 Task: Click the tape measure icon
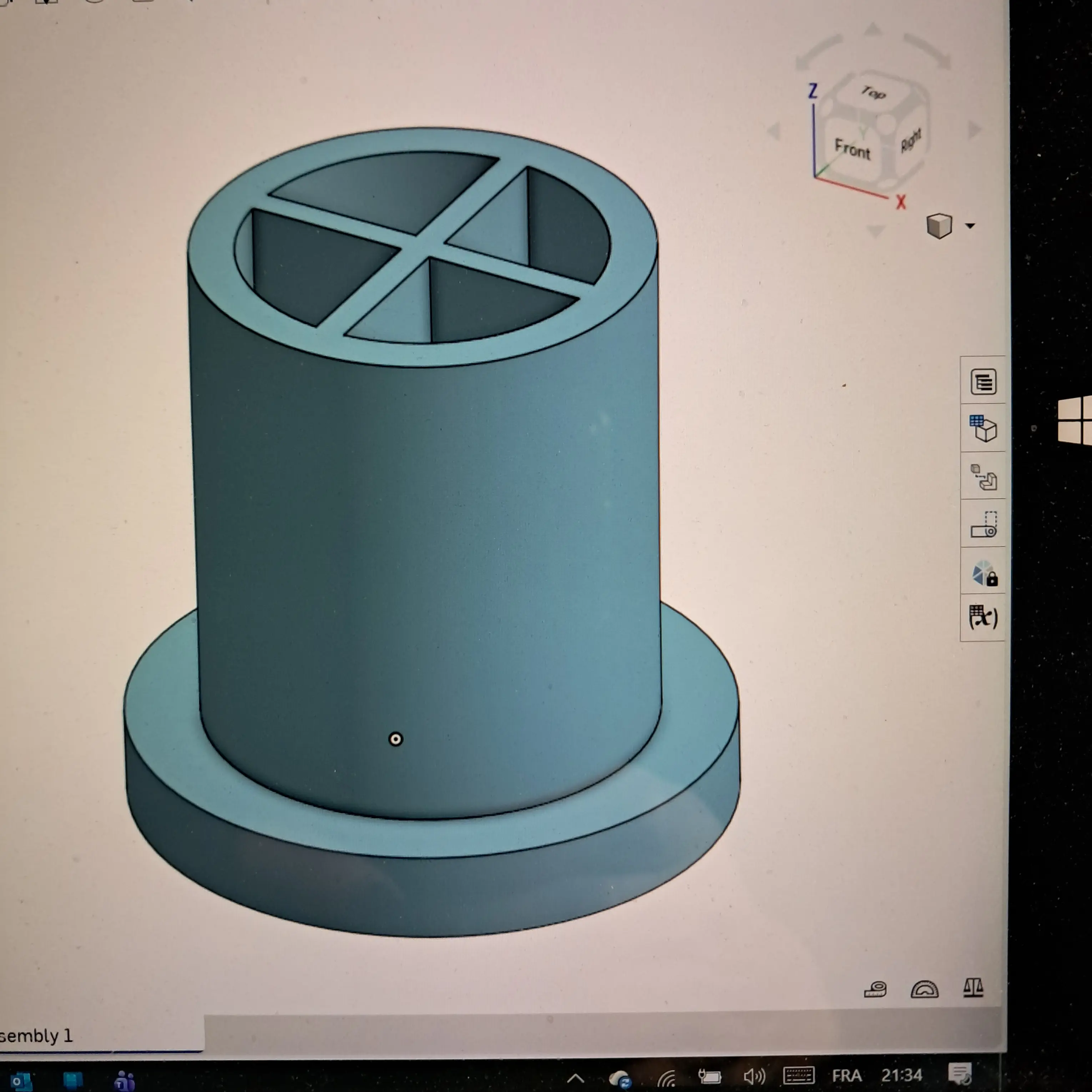pos(875,989)
